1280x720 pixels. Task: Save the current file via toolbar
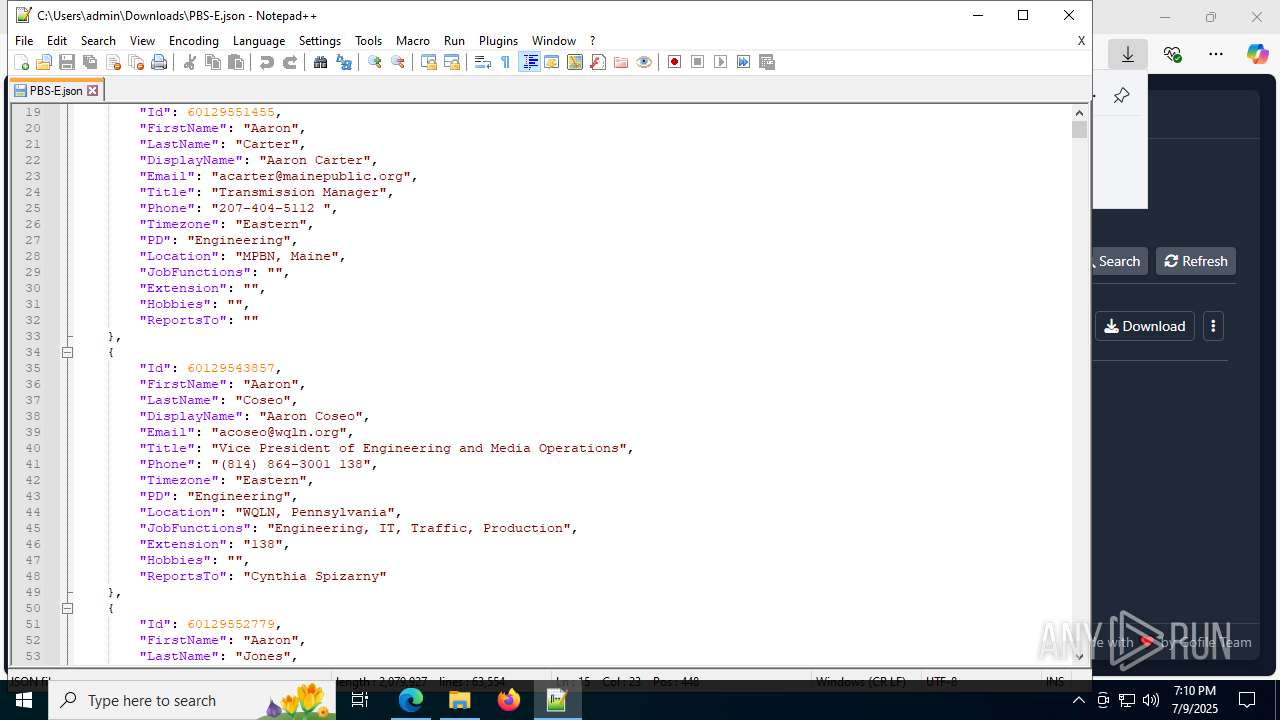pos(67,62)
